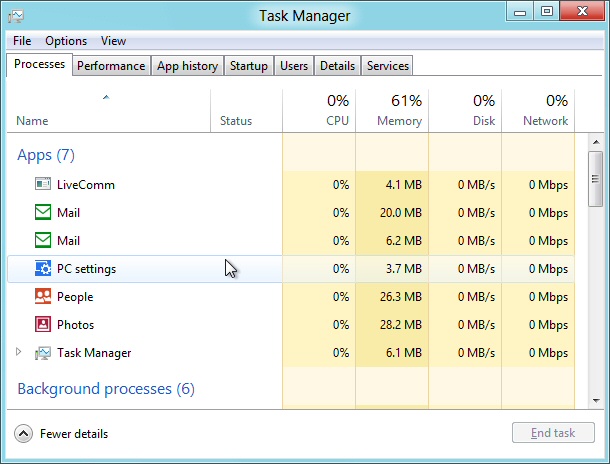Open the File menu
610x464 pixels.
coord(22,41)
